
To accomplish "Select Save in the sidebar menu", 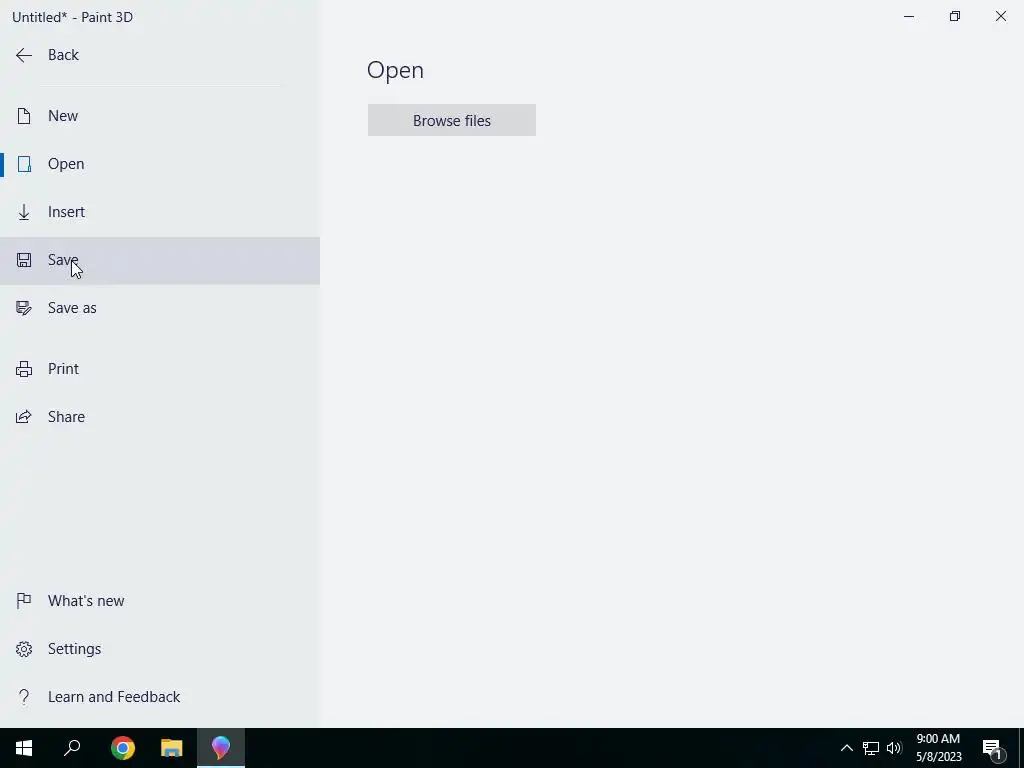I will (x=160, y=261).
